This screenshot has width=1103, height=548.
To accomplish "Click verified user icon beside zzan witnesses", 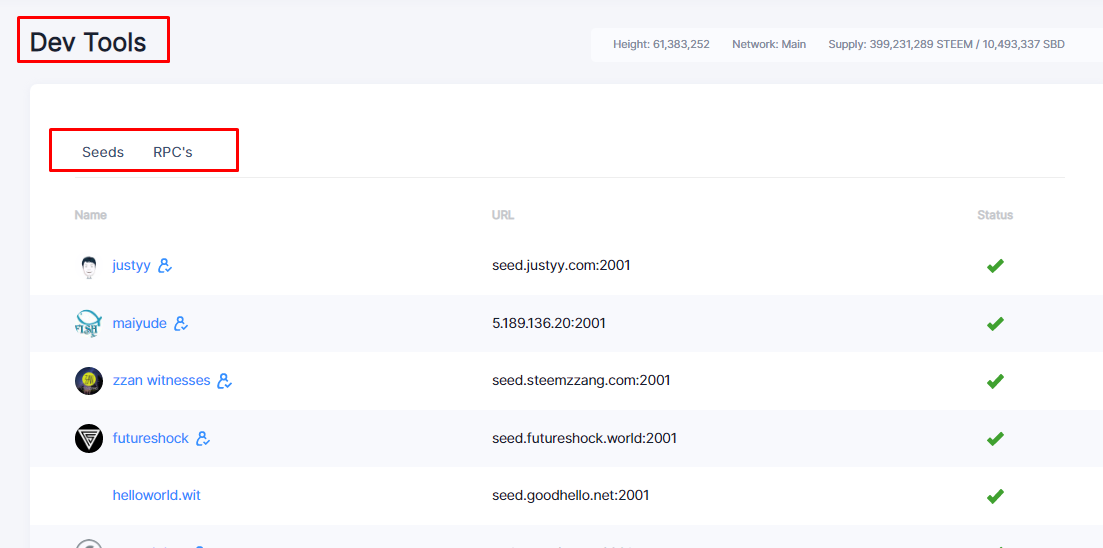I will pos(224,381).
